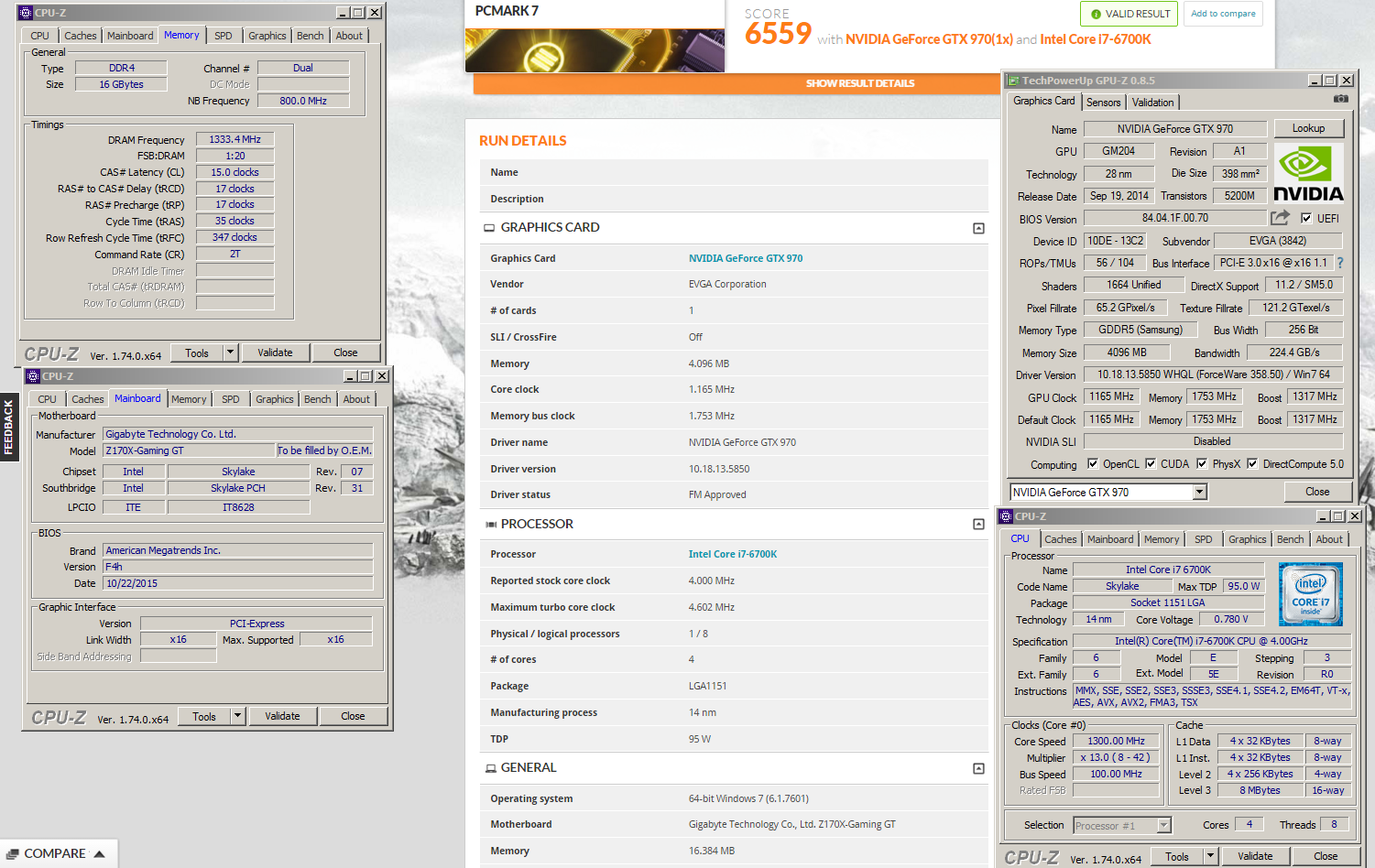Viewport: 1375px width, 868px height.
Task: Collapse the General section
Action: point(978,768)
